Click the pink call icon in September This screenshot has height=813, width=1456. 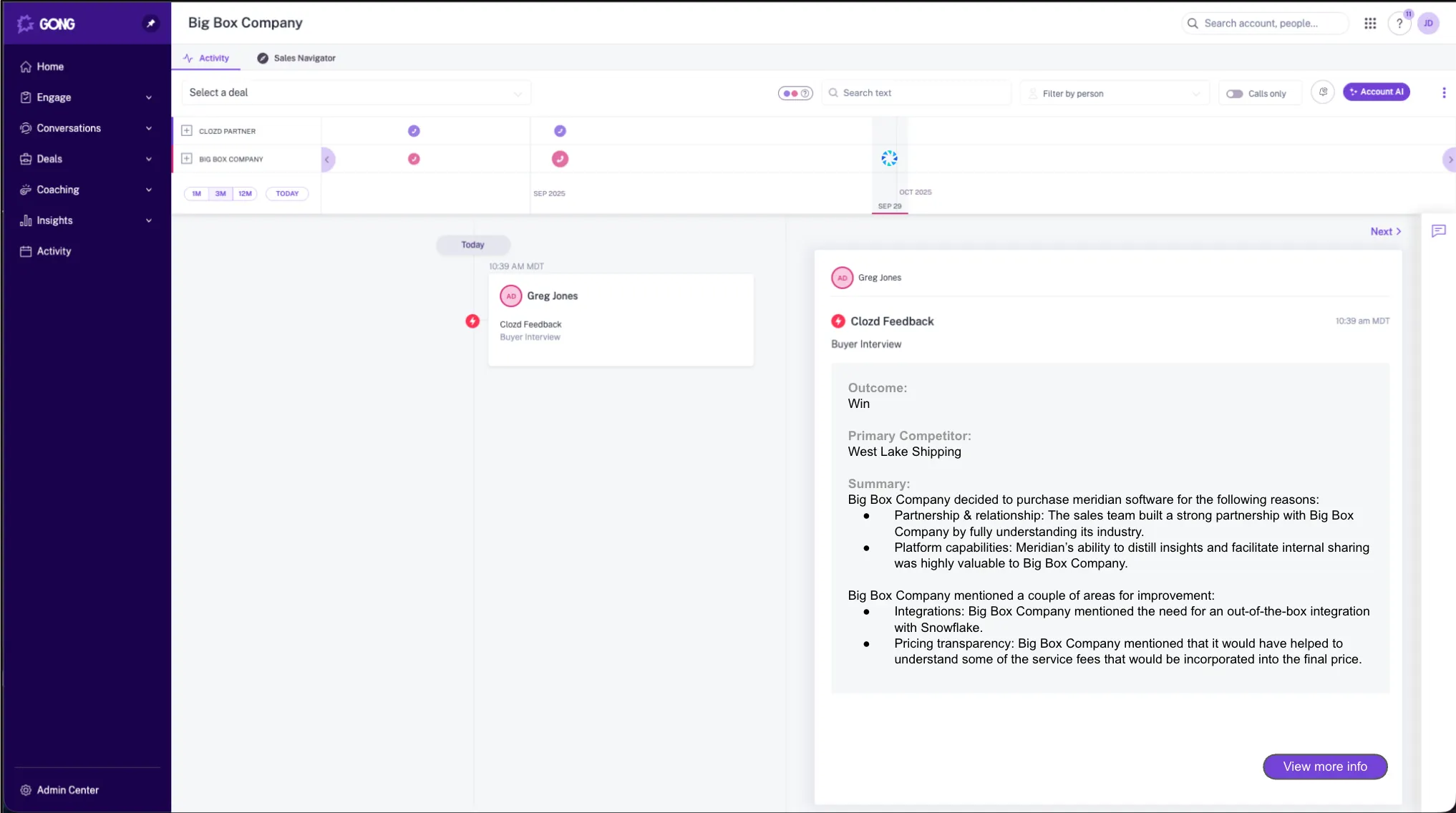[560, 159]
